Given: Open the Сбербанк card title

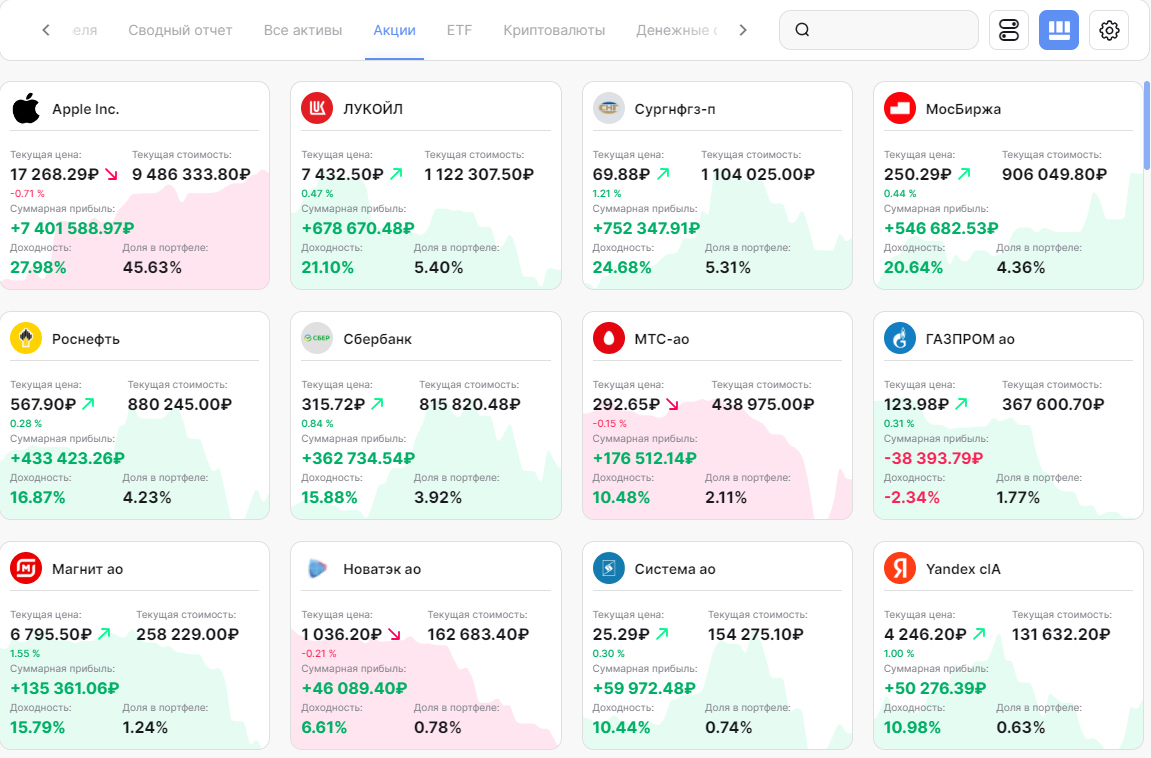Looking at the screenshot, I should [377, 339].
